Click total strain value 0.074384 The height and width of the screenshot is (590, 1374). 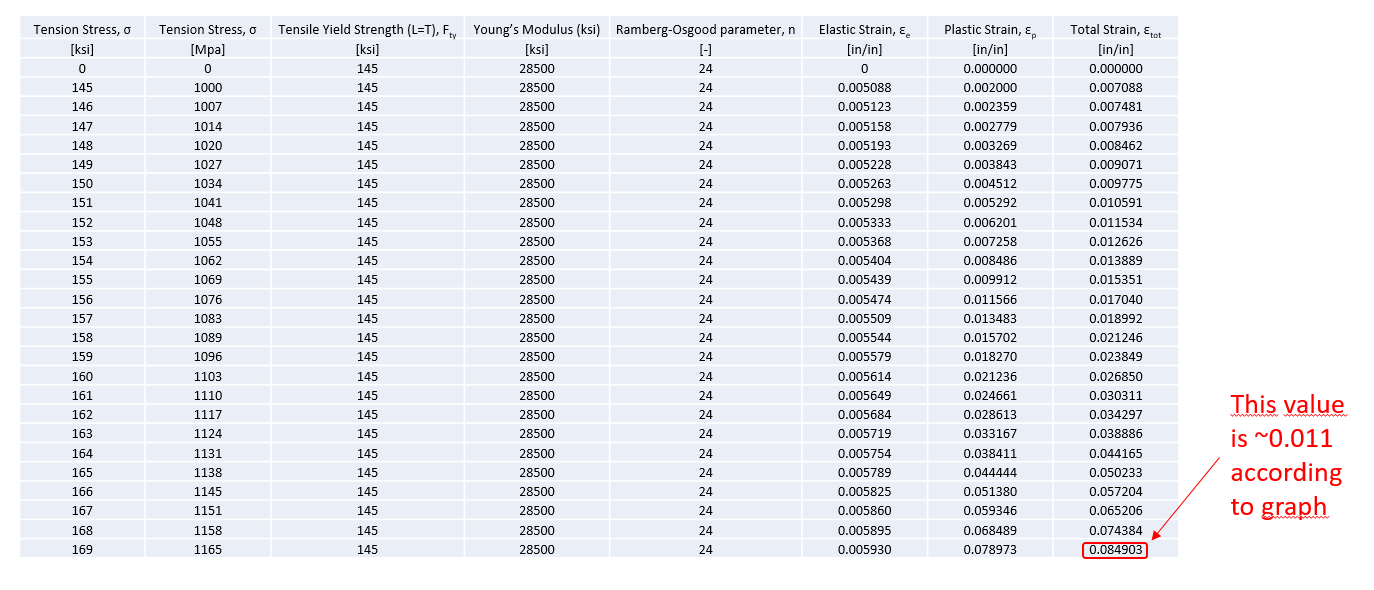(x=1115, y=530)
